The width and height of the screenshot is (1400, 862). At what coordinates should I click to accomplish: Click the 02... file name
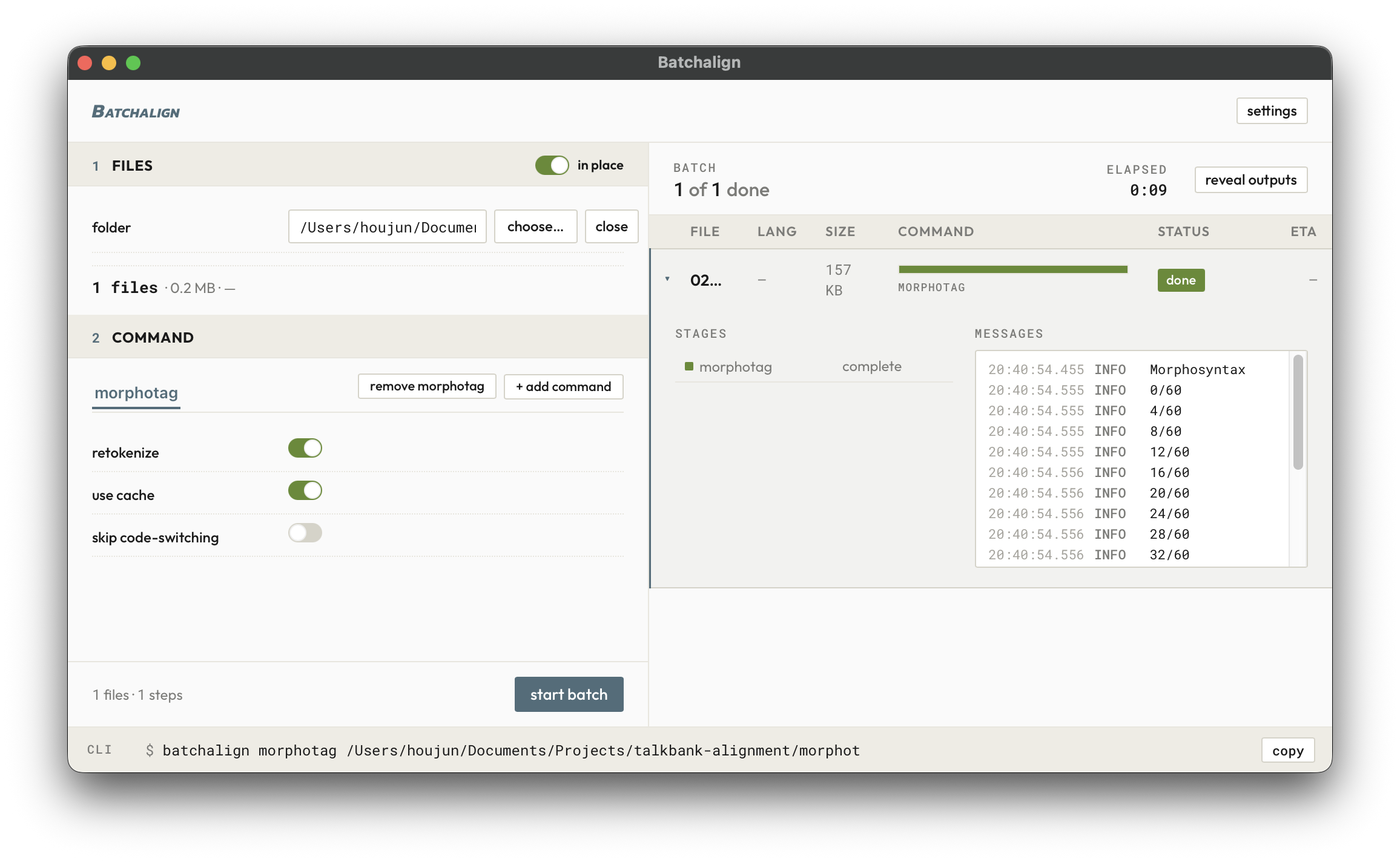[x=705, y=280]
